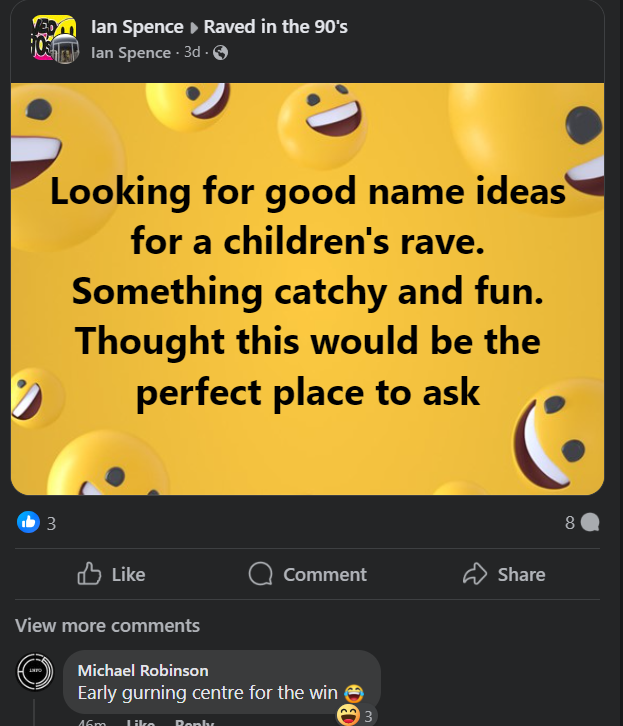Open Michael Robinson's profile picture

pyautogui.click(x=34, y=671)
